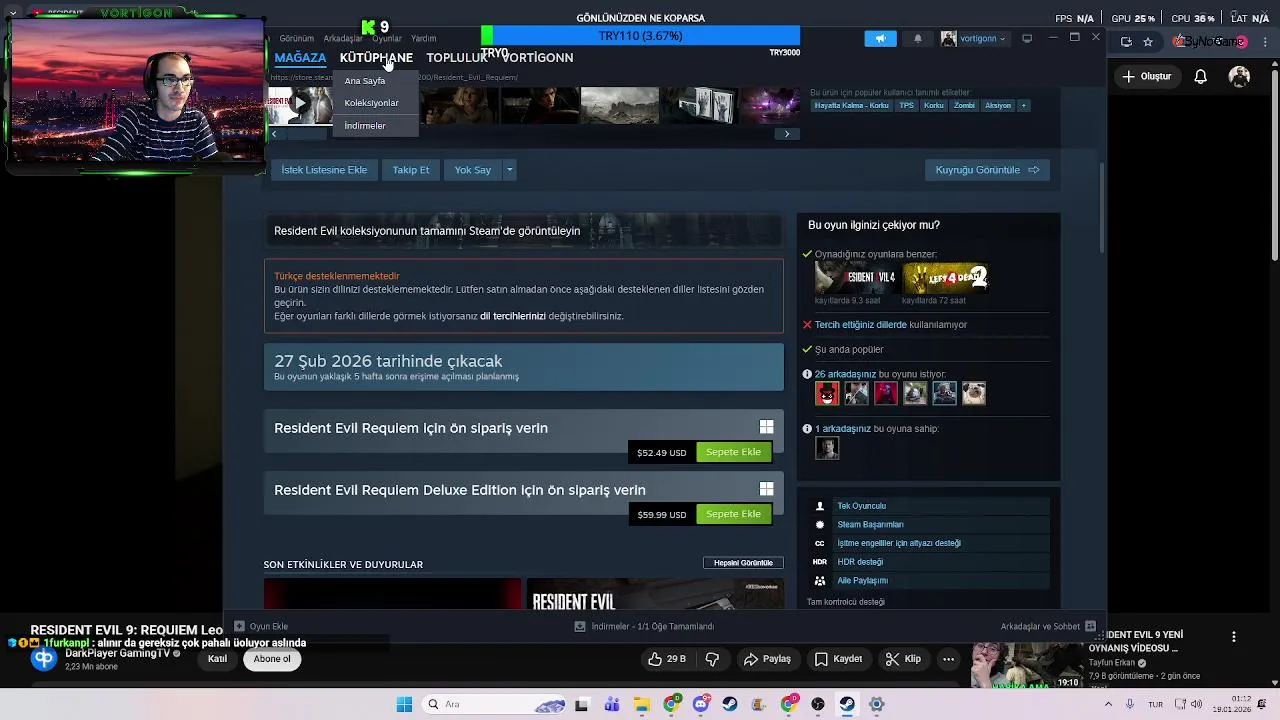Click the Steam Başarımları star icon
This screenshot has height=720, width=1280.
[x=820, y=524]
